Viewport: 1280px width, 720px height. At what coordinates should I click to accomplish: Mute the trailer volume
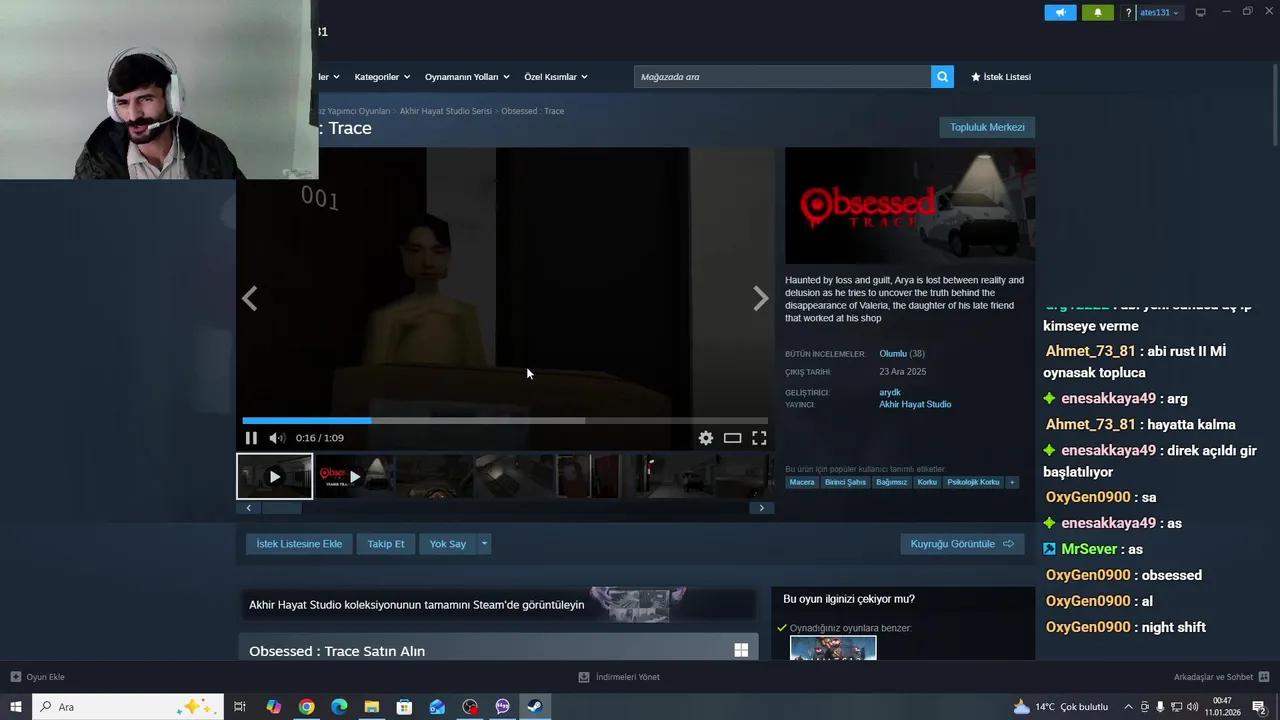click(x=277, y=438)
